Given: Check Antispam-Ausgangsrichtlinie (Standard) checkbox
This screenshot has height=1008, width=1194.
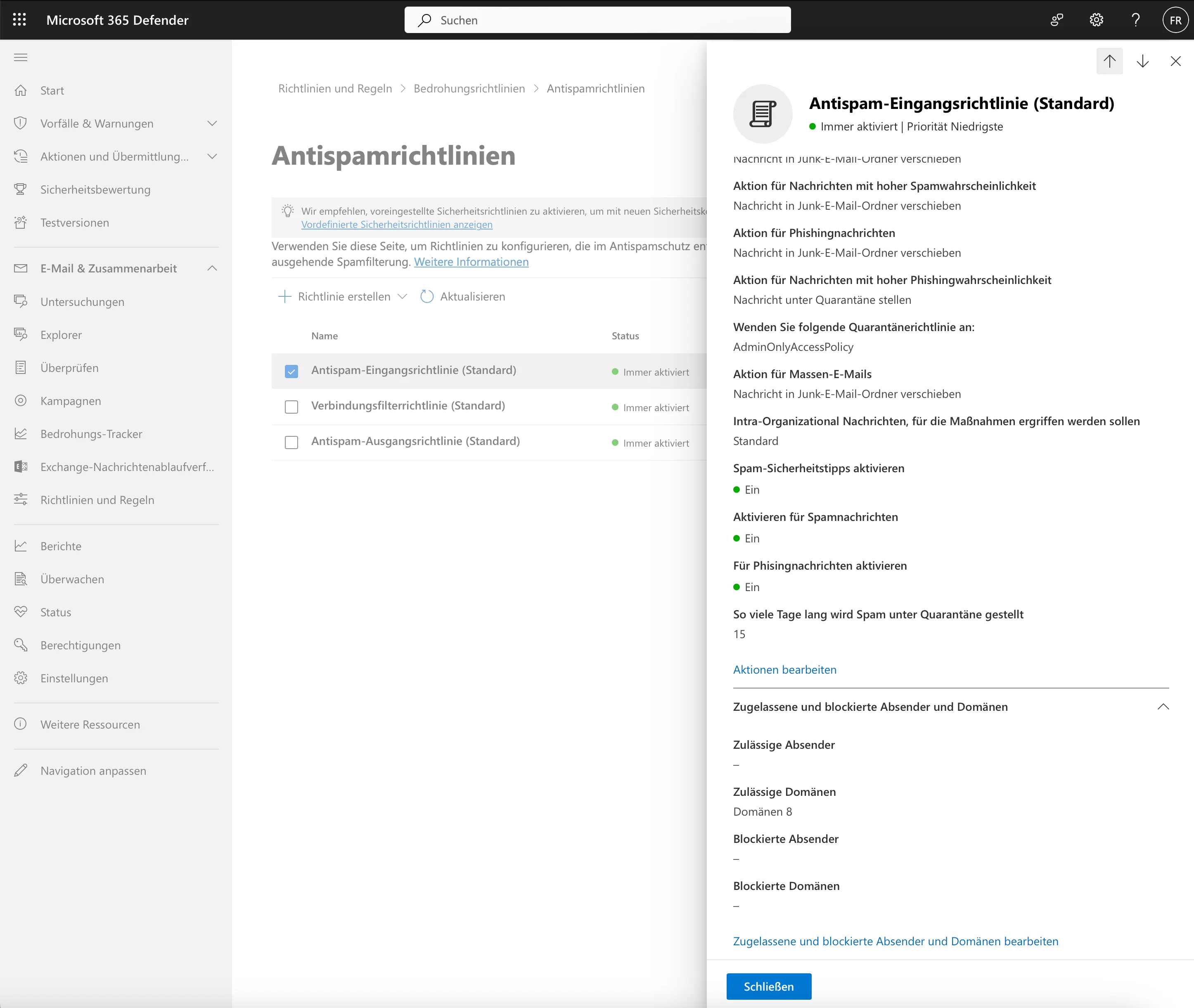Looking at the screenshot, I should tap(291, 442).
